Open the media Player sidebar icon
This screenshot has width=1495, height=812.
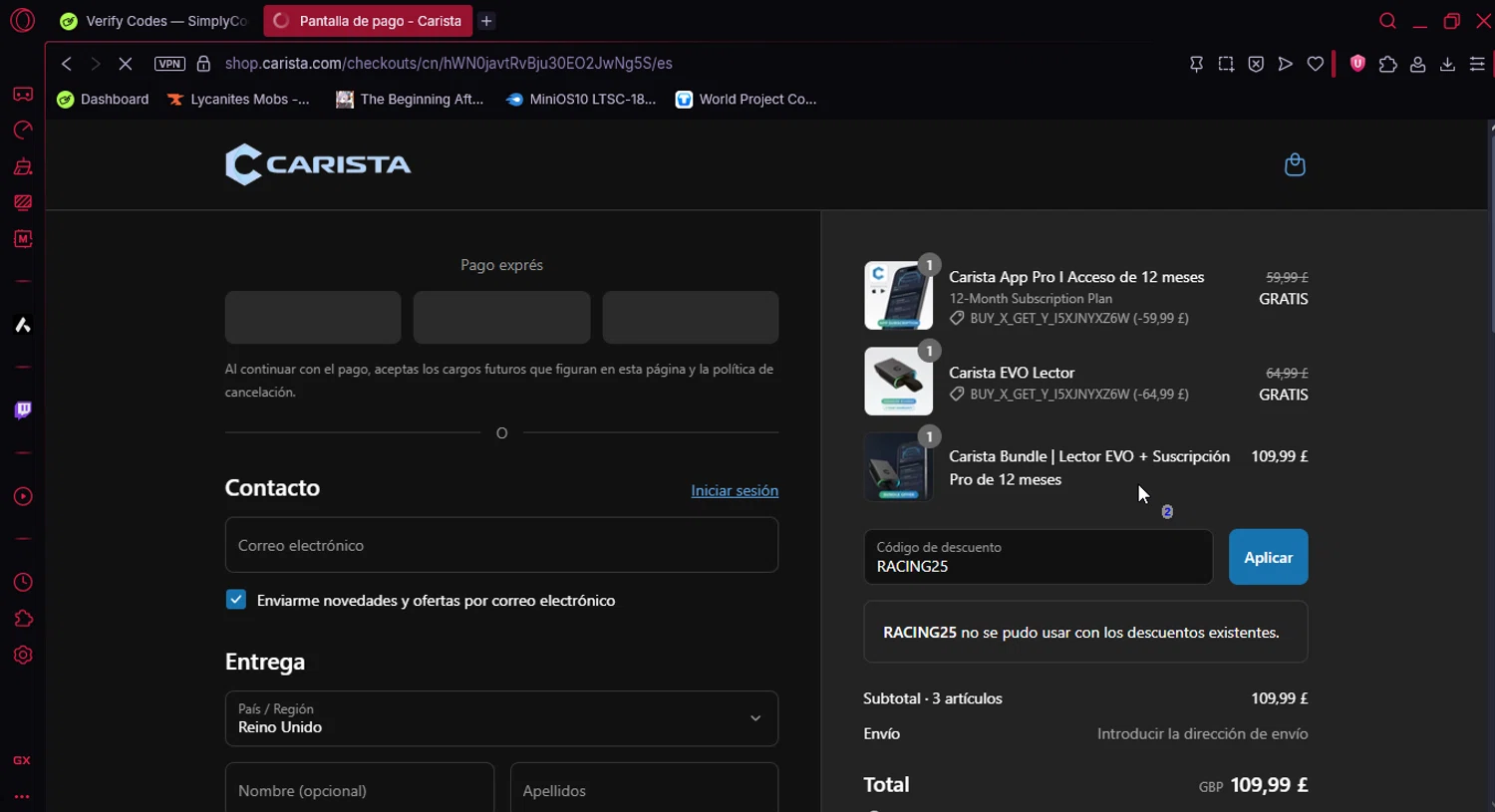coord(23,496)
